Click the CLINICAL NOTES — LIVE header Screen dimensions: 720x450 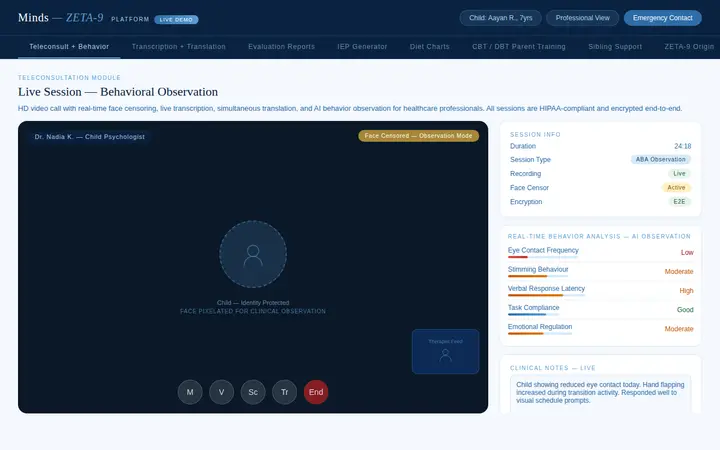(x=552, y=368)
